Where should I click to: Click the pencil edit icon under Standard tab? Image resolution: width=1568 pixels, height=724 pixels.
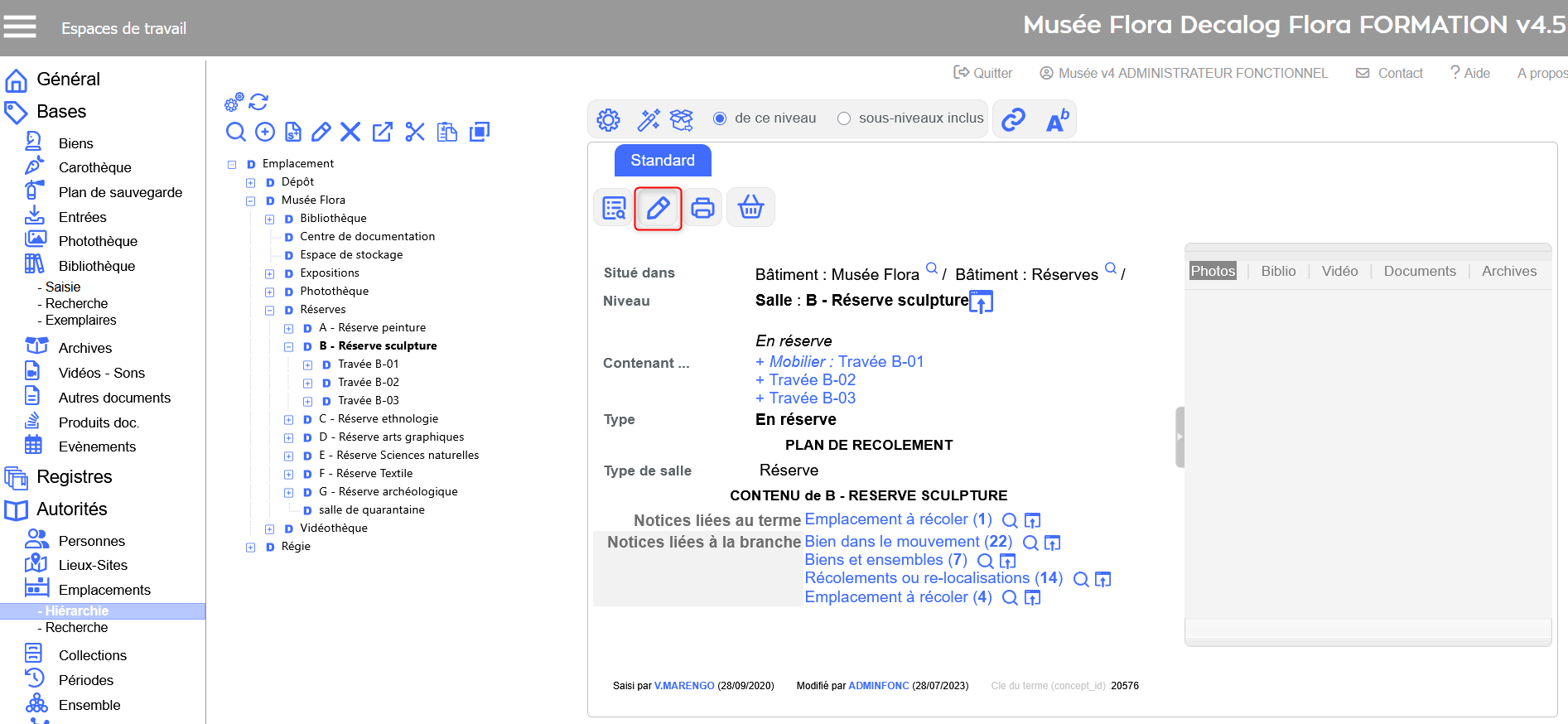(658, 208)
